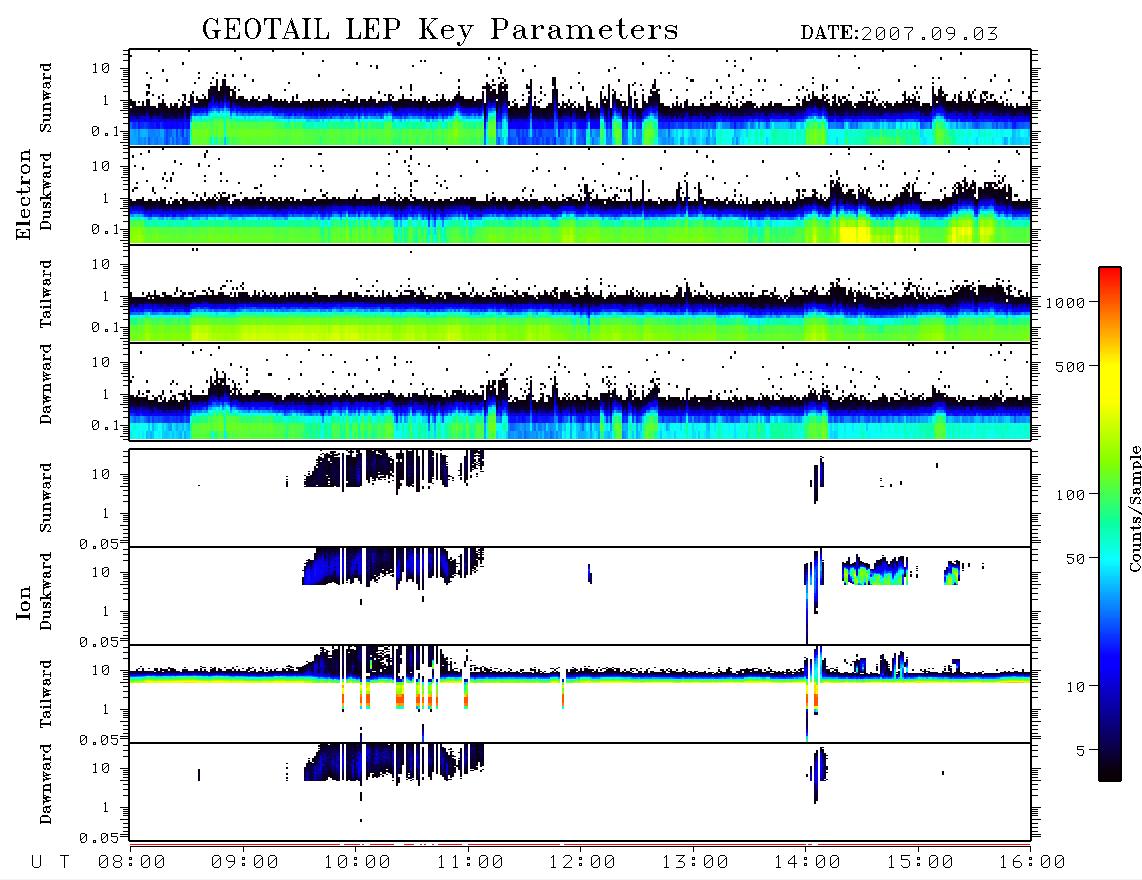The width and height of the screenshot is (1142, 880).
Task: Click the U T axis label
Action: (50, 863)
